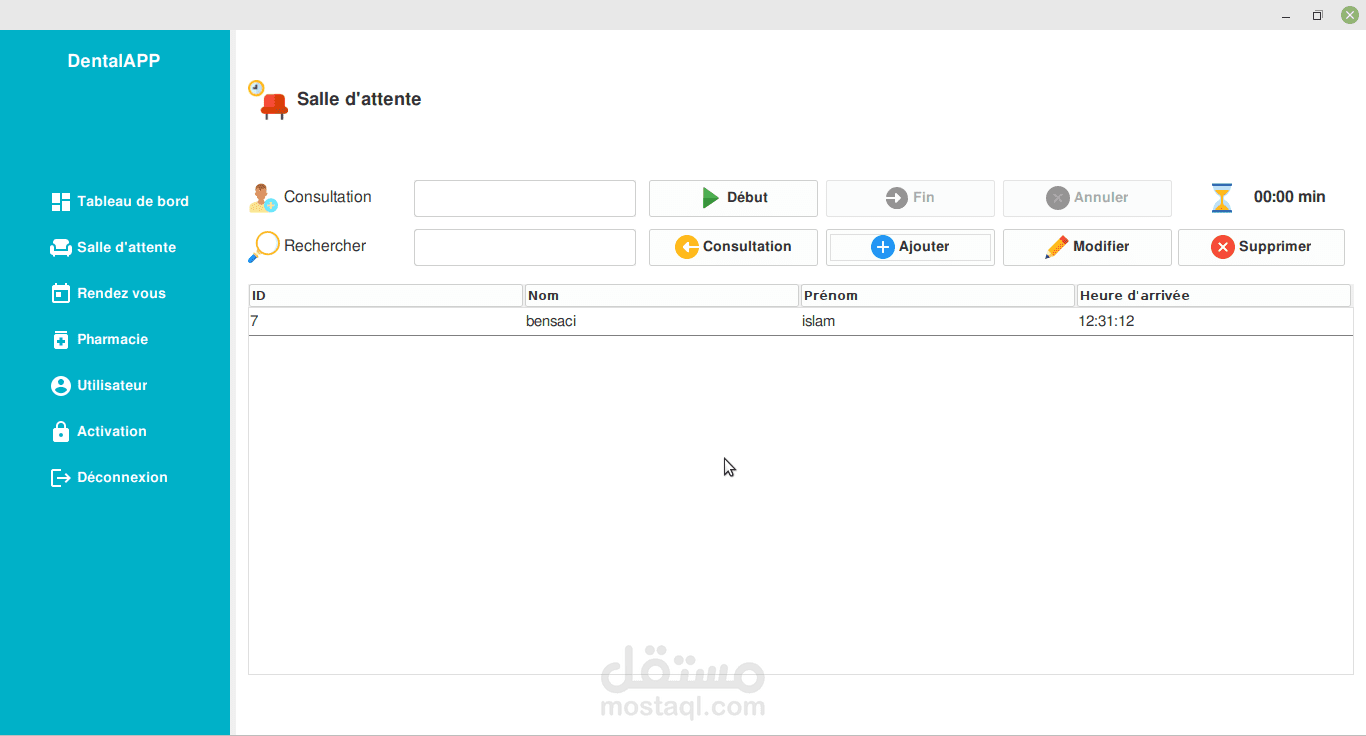Screen dimensions: 1366x736
Task: Select the cell reading bensaci
Action: coord(662,321)
